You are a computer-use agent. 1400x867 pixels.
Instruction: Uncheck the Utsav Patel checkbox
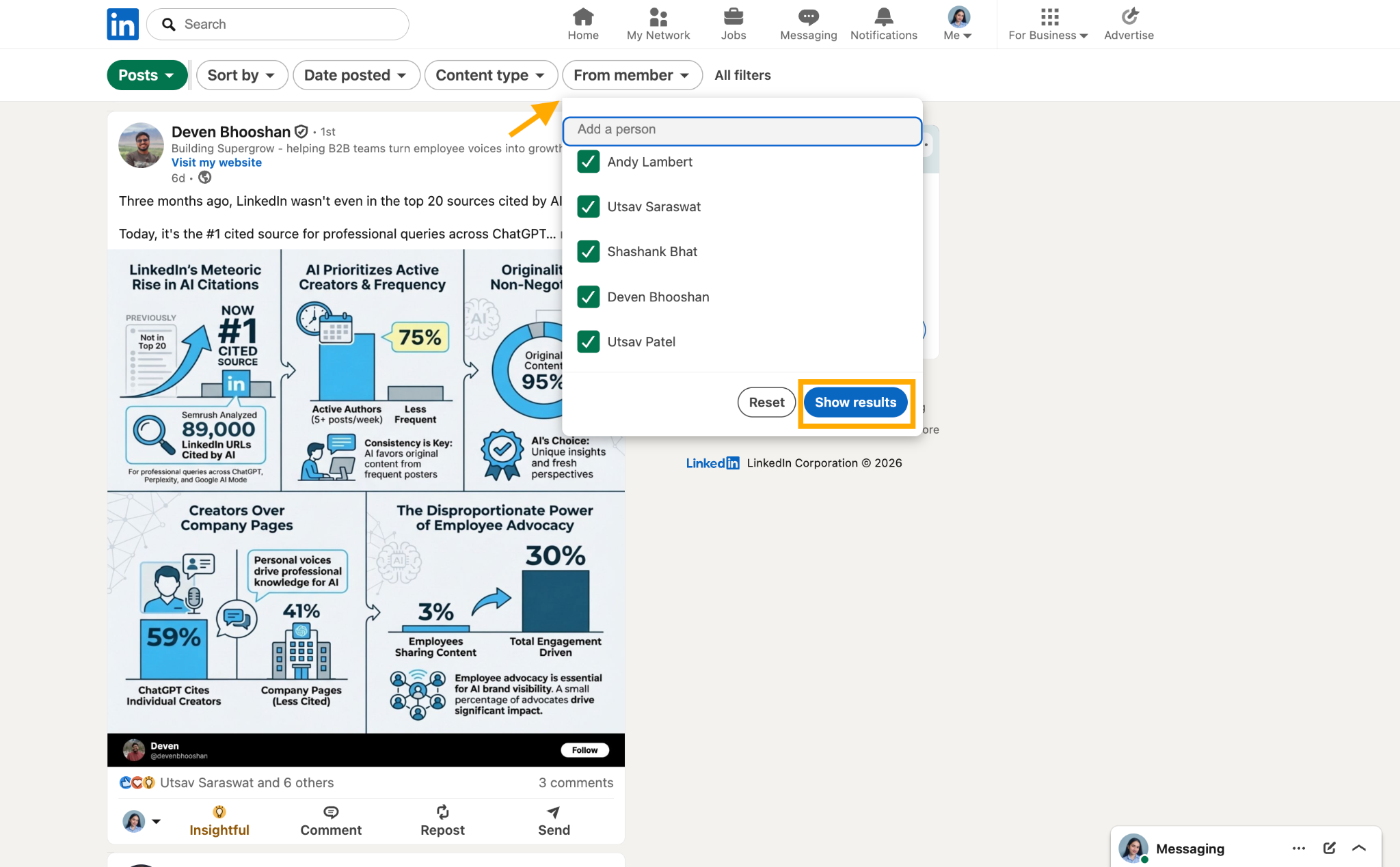[x=589, y=342]
